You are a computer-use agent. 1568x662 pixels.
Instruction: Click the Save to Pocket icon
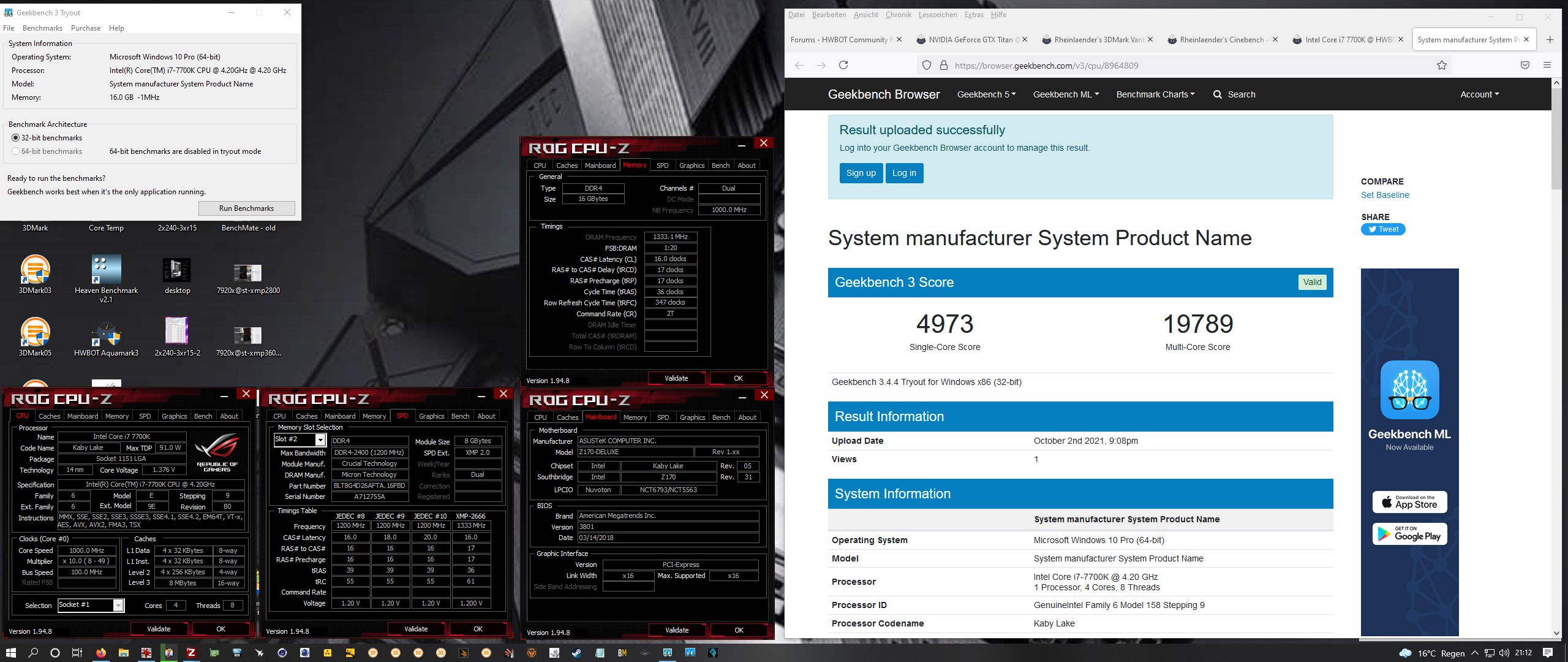coord(1525,65)
